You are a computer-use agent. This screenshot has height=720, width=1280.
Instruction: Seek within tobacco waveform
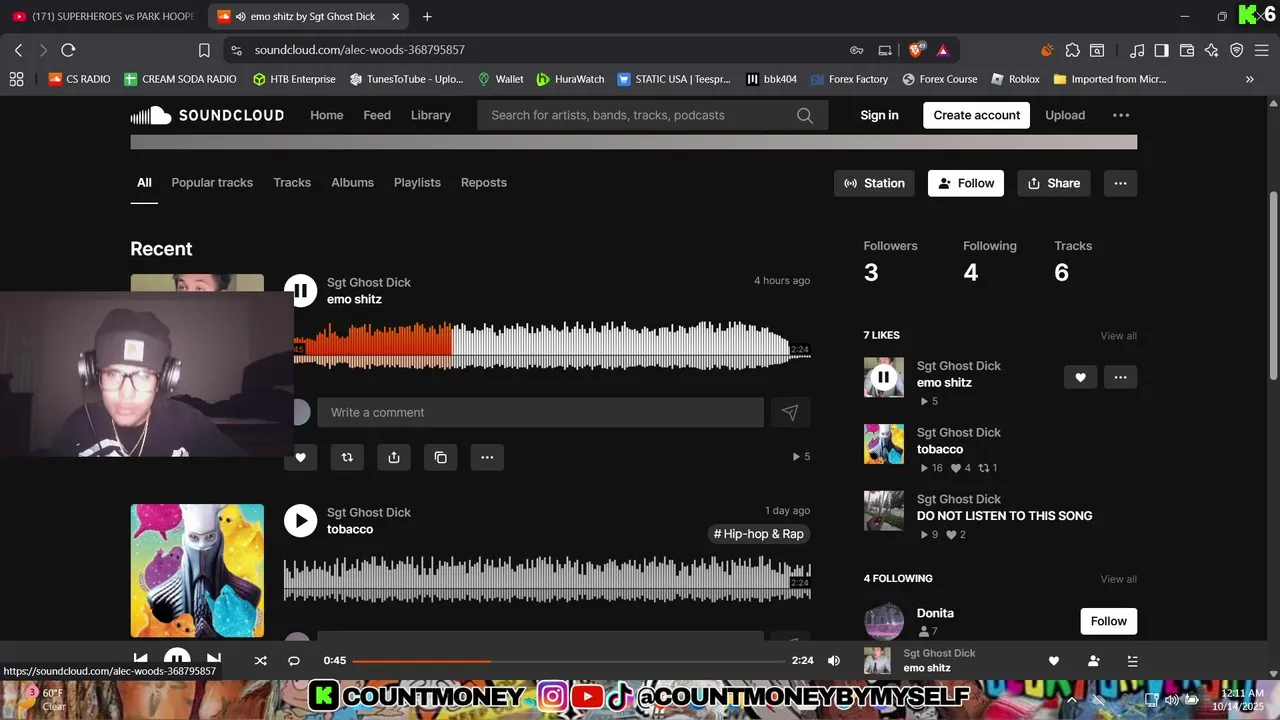coord(547,580)
